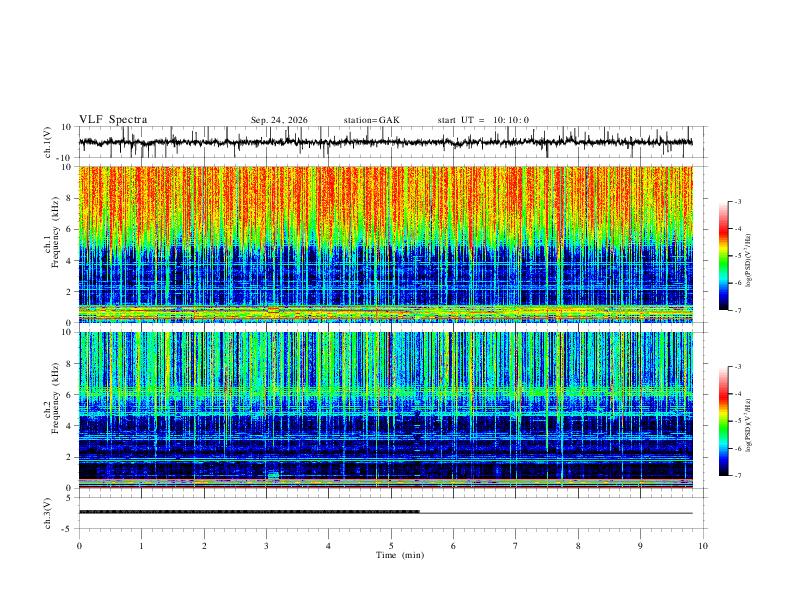
Task: Click the ch.1(V) axis label
Action: [48, 142]
